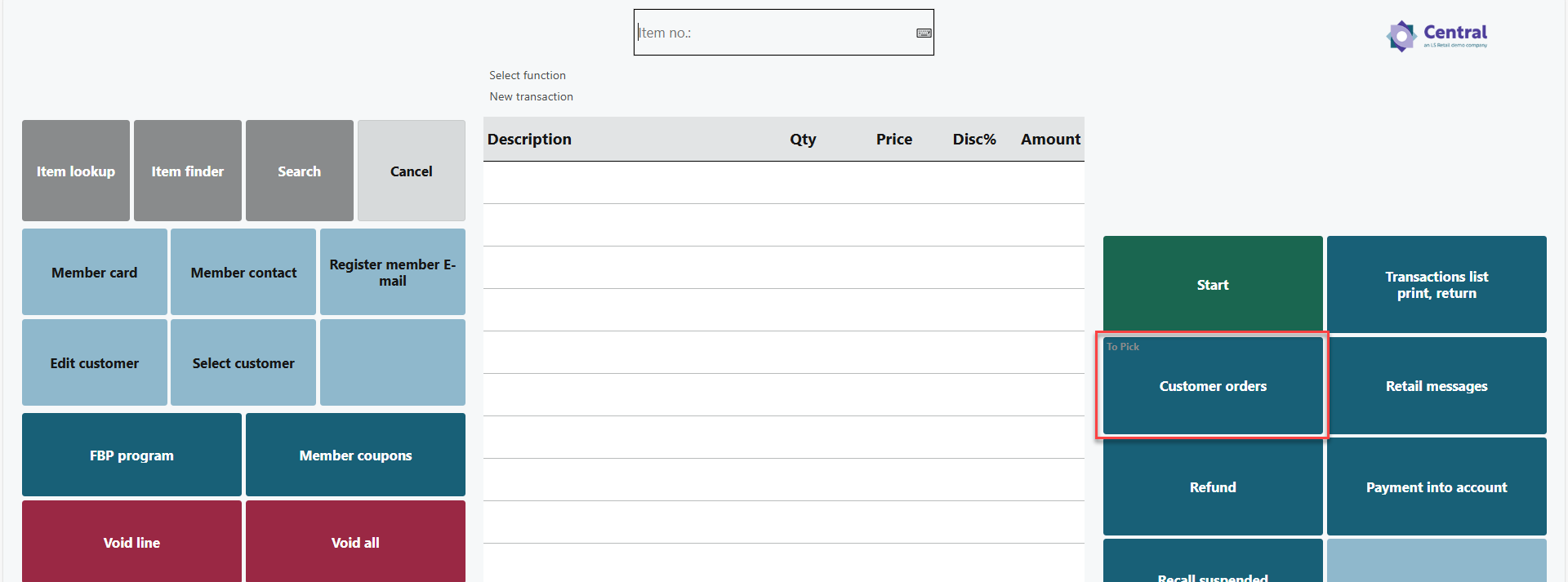Select the Member card button
Screen dimensions: 1568x582
click(95, 273)
